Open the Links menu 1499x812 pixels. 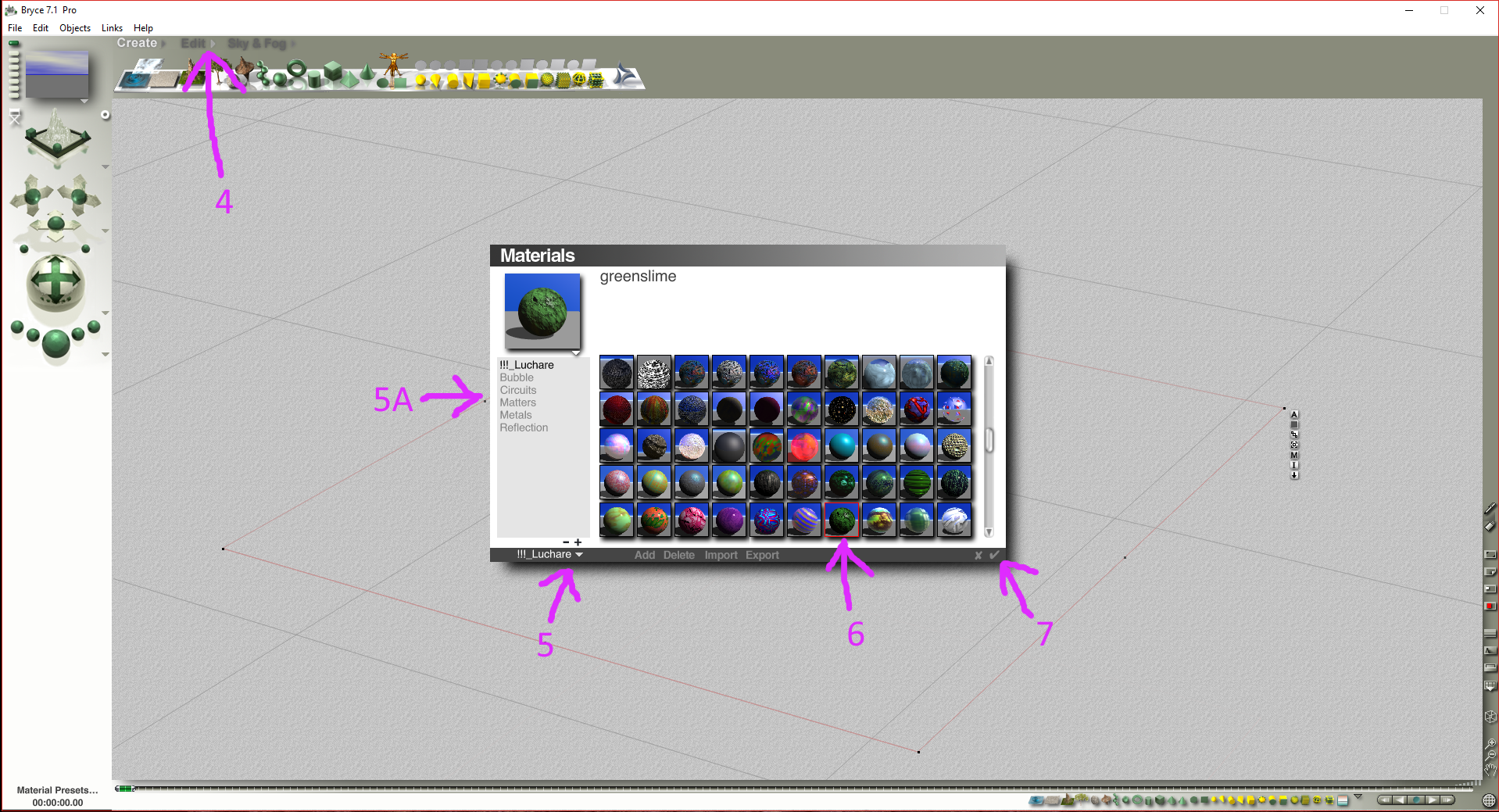[112, 28]
